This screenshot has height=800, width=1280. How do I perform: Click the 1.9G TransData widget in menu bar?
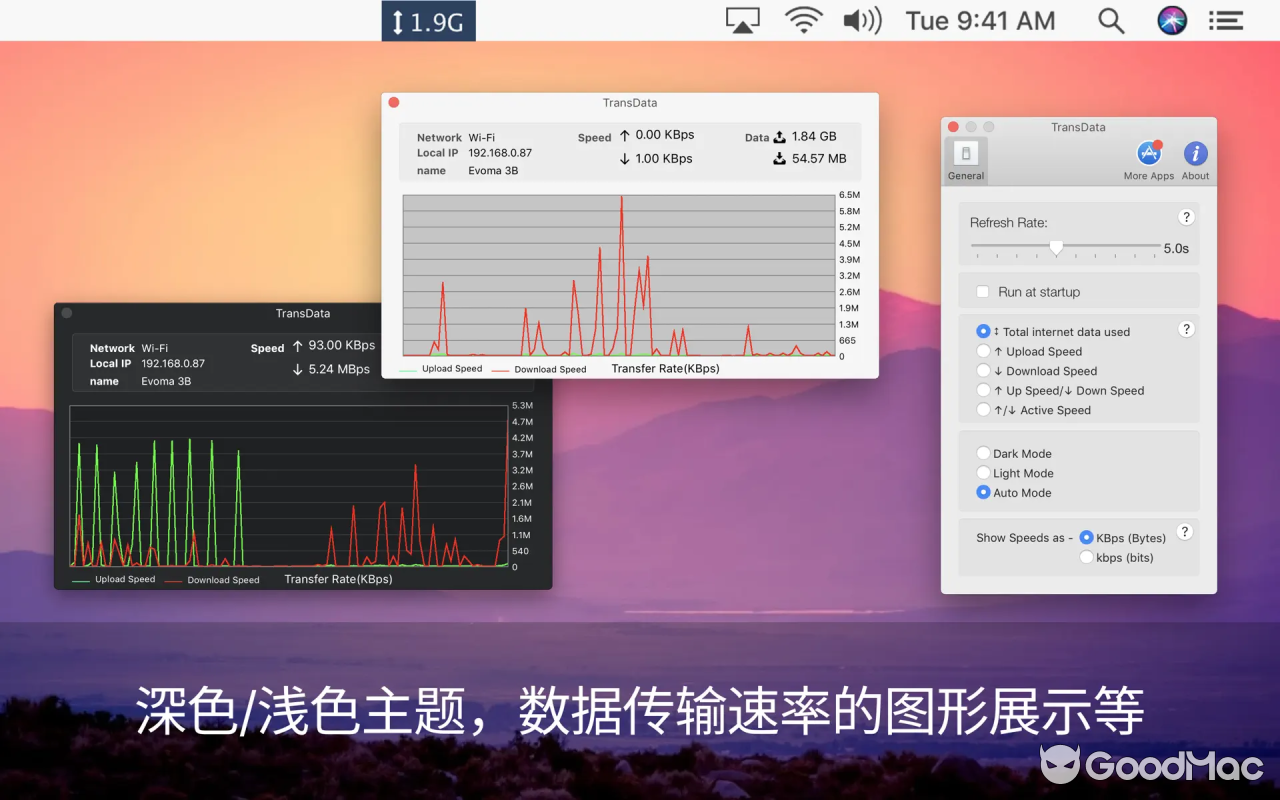[428, 20]
